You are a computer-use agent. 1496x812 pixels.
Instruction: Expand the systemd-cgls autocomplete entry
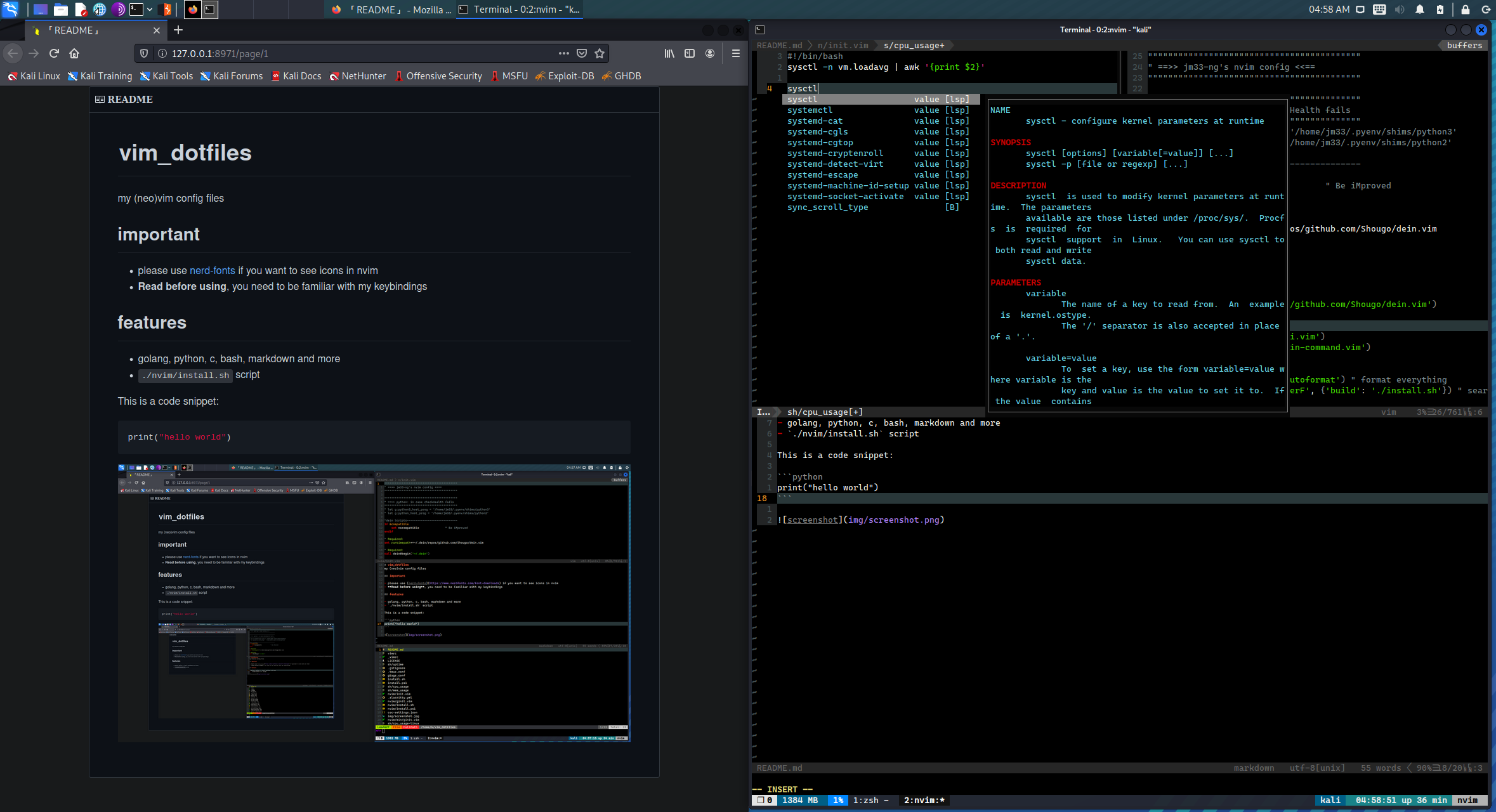(x=819, y=131)
